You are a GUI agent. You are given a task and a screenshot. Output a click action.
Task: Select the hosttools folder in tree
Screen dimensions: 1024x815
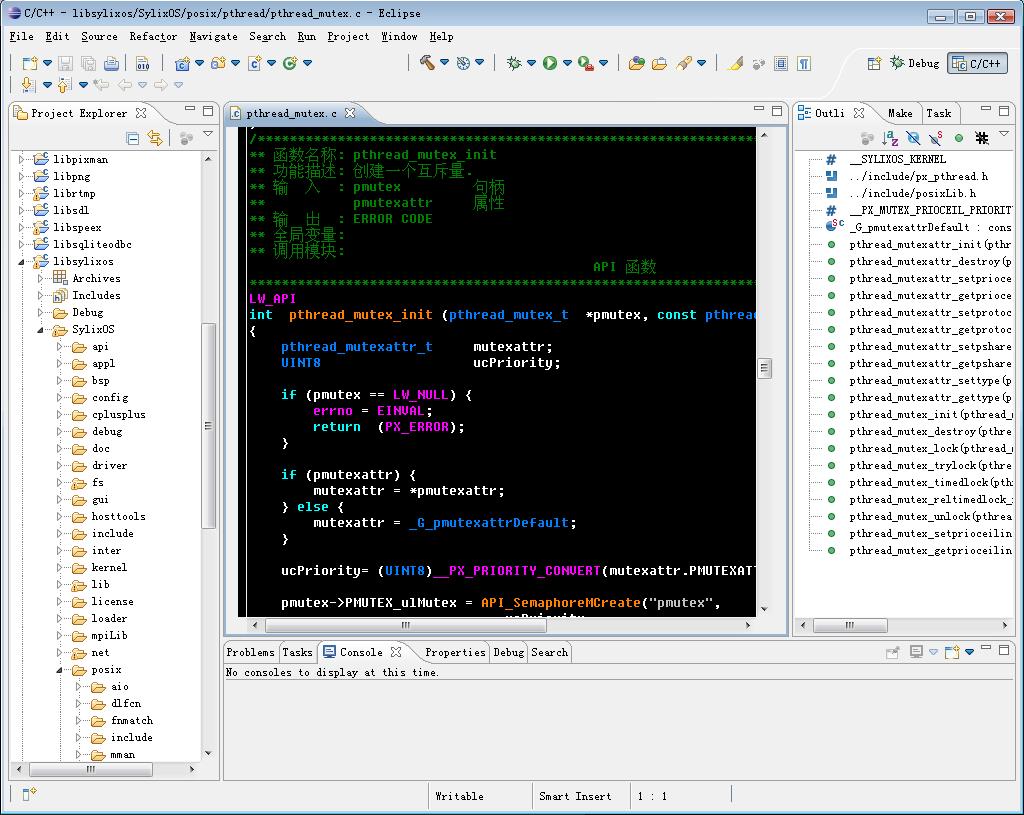click(118, 517)
